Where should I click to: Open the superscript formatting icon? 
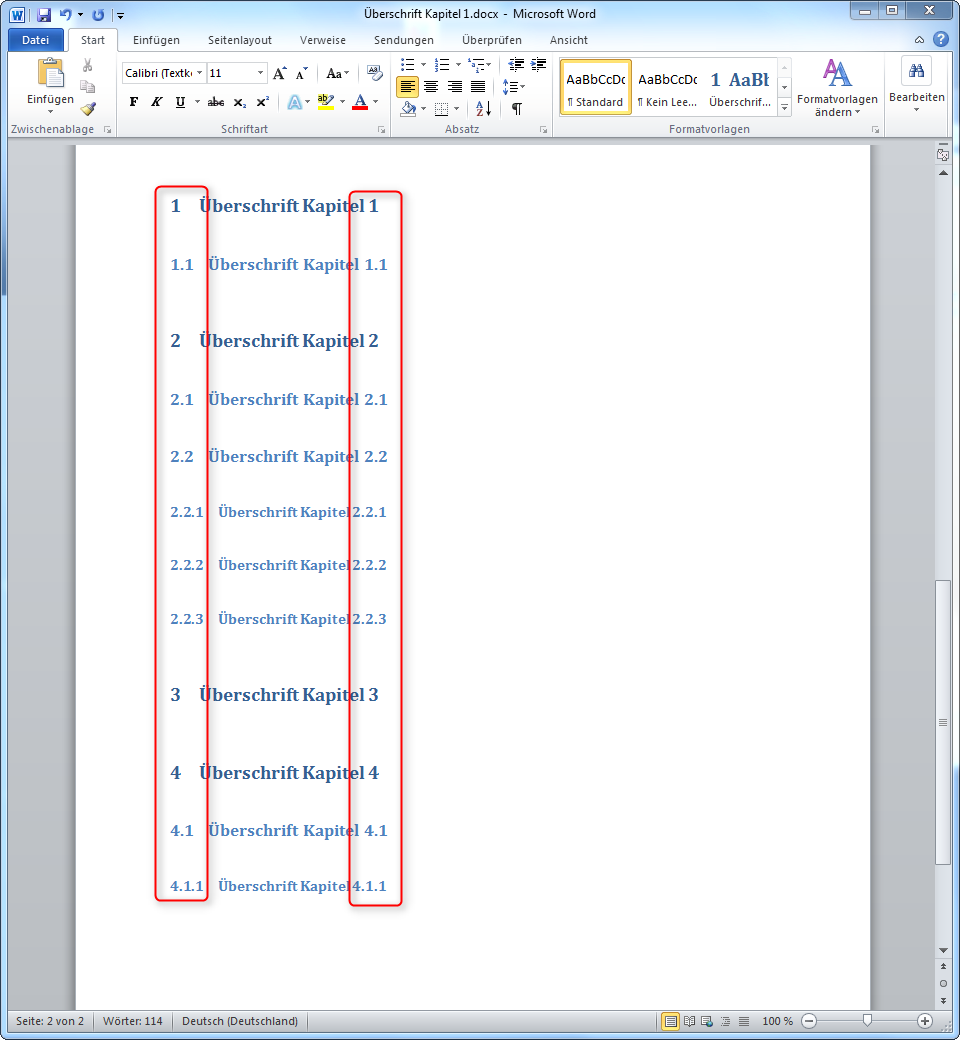[x=263, y=101]
